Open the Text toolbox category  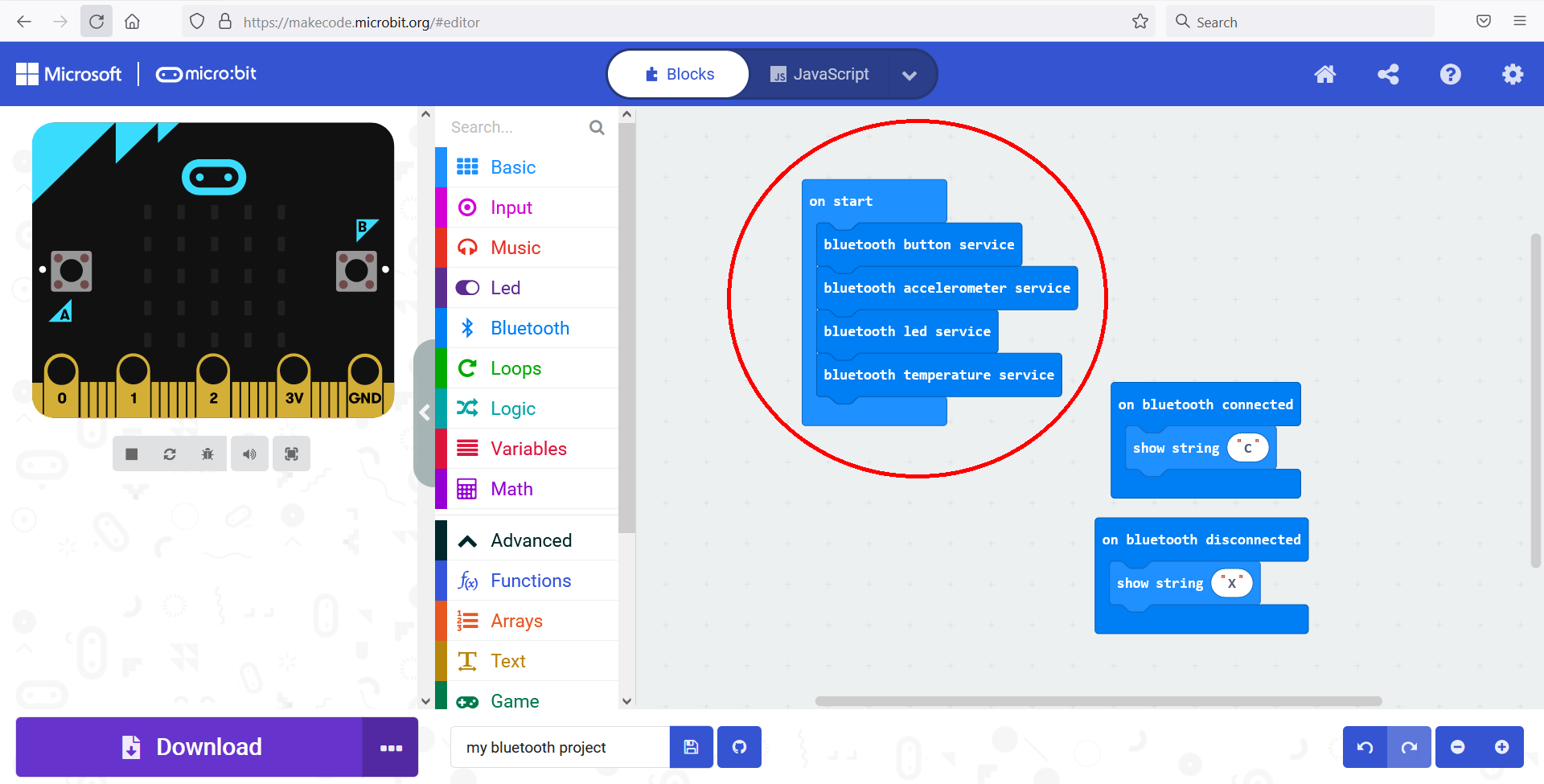(x=527, y=661)
